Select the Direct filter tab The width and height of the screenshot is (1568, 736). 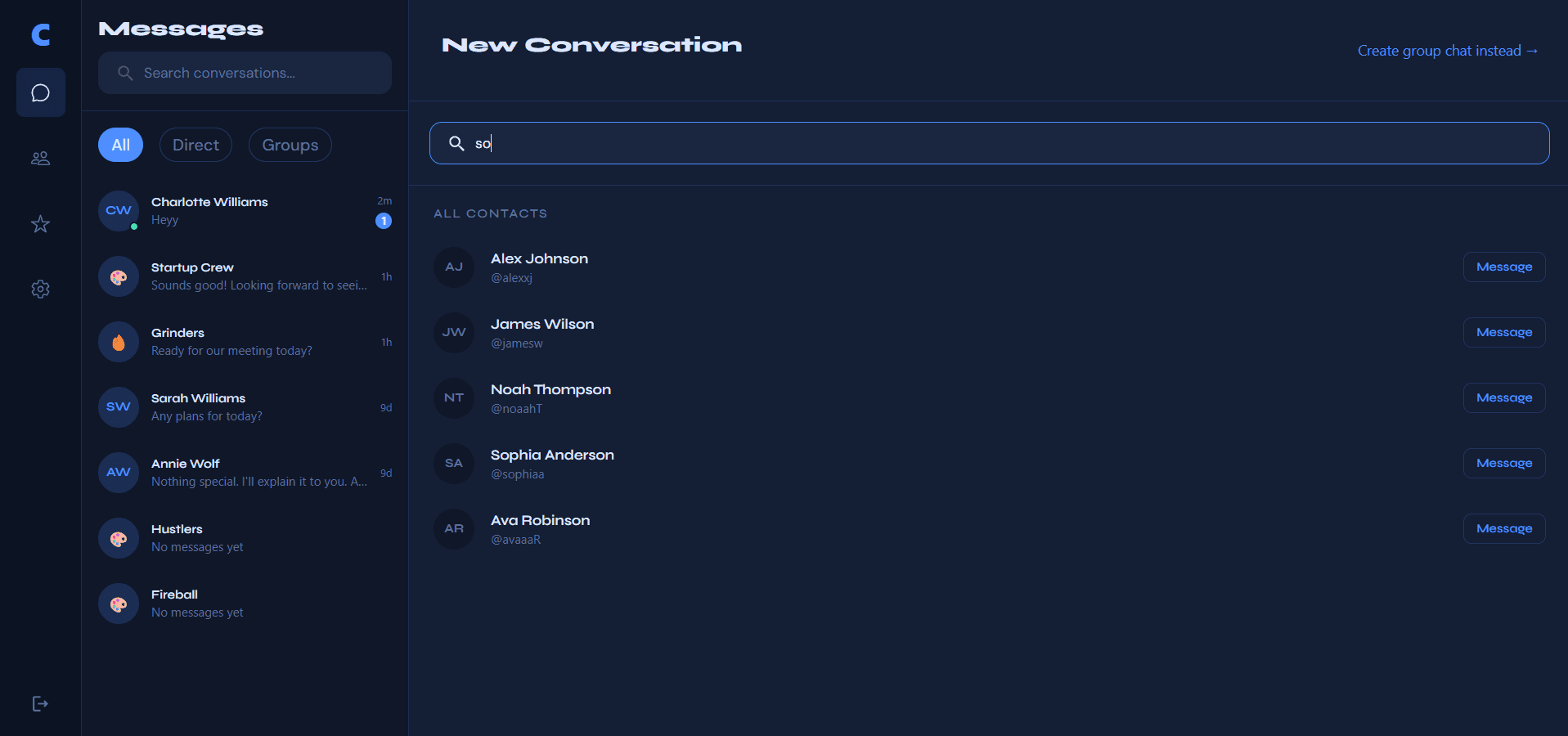(195, 145)
